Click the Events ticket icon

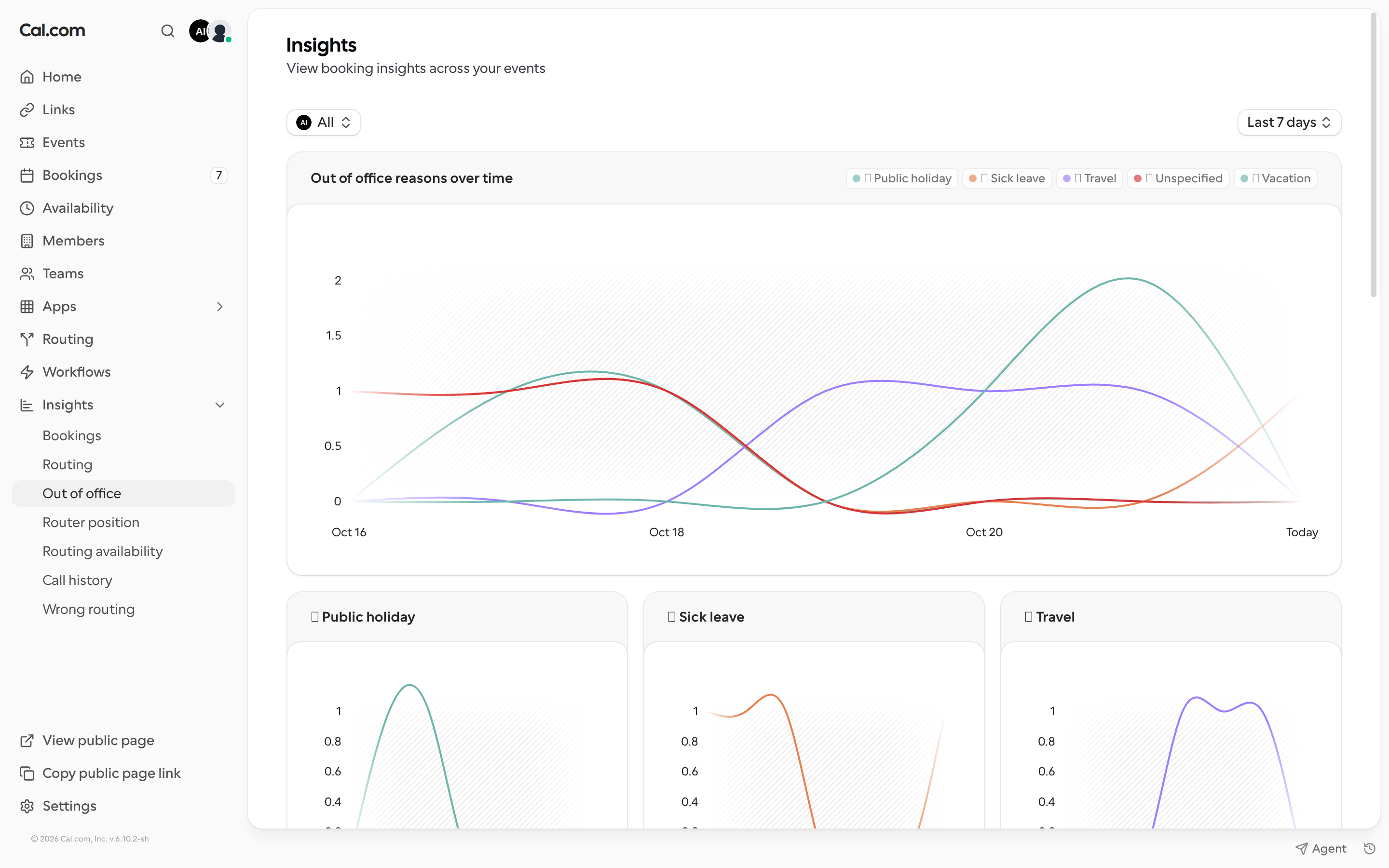pyautogui.click(x=27, y=142)
